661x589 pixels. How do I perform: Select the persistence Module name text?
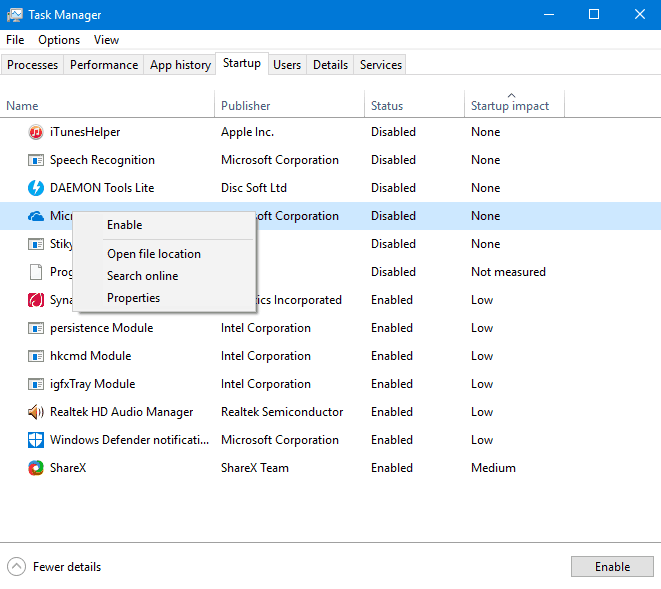(101, 328)
